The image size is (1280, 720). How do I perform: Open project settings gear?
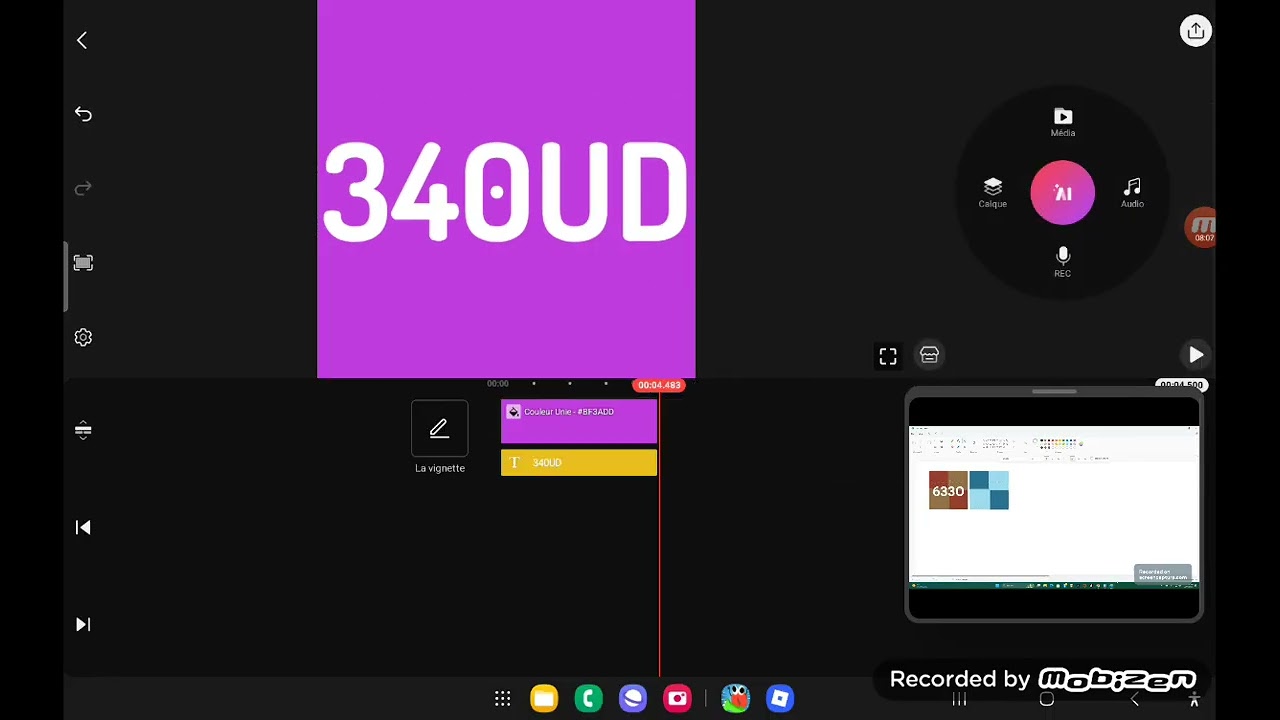(83, 338)
